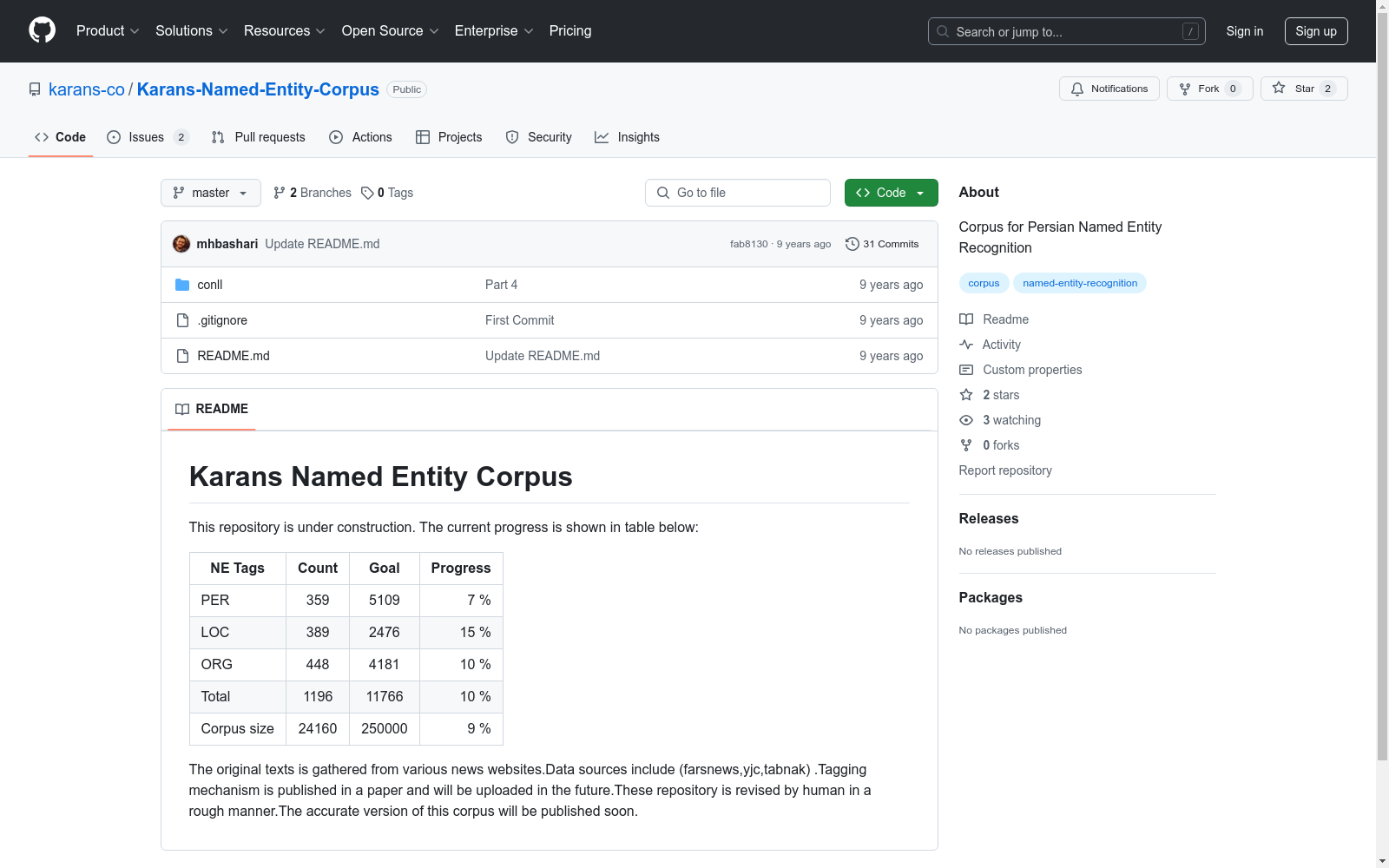Click the Releases heading link
Screen dimensions: 1389x868
(x=989, y=518)
